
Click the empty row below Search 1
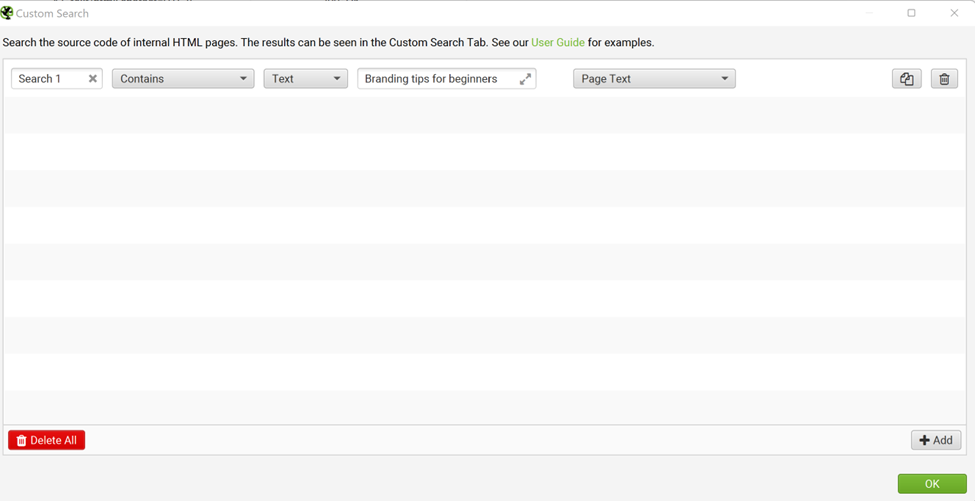484,116
